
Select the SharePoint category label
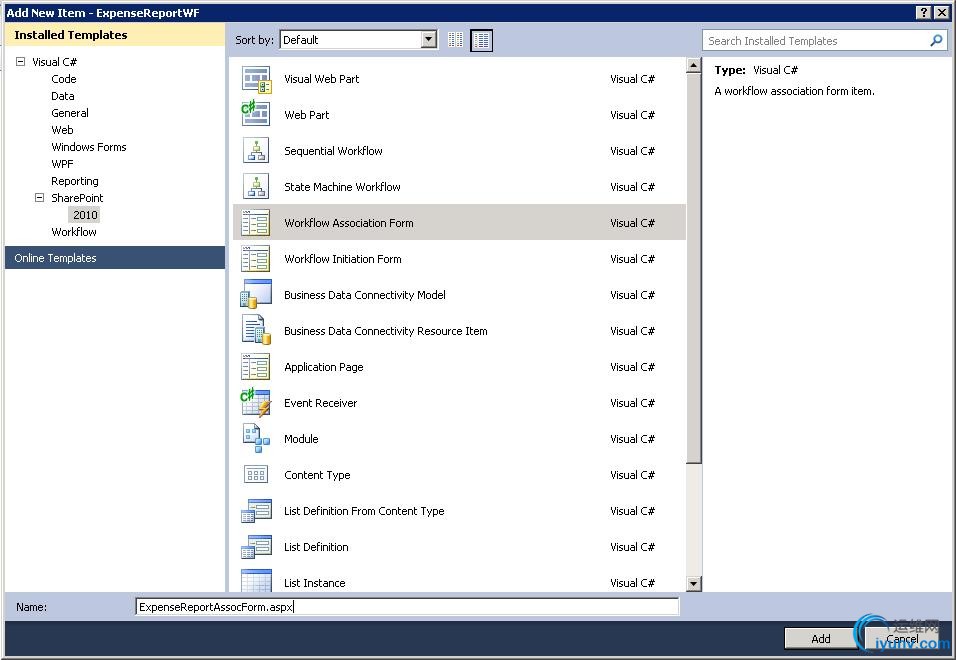(x=77, y=198)
